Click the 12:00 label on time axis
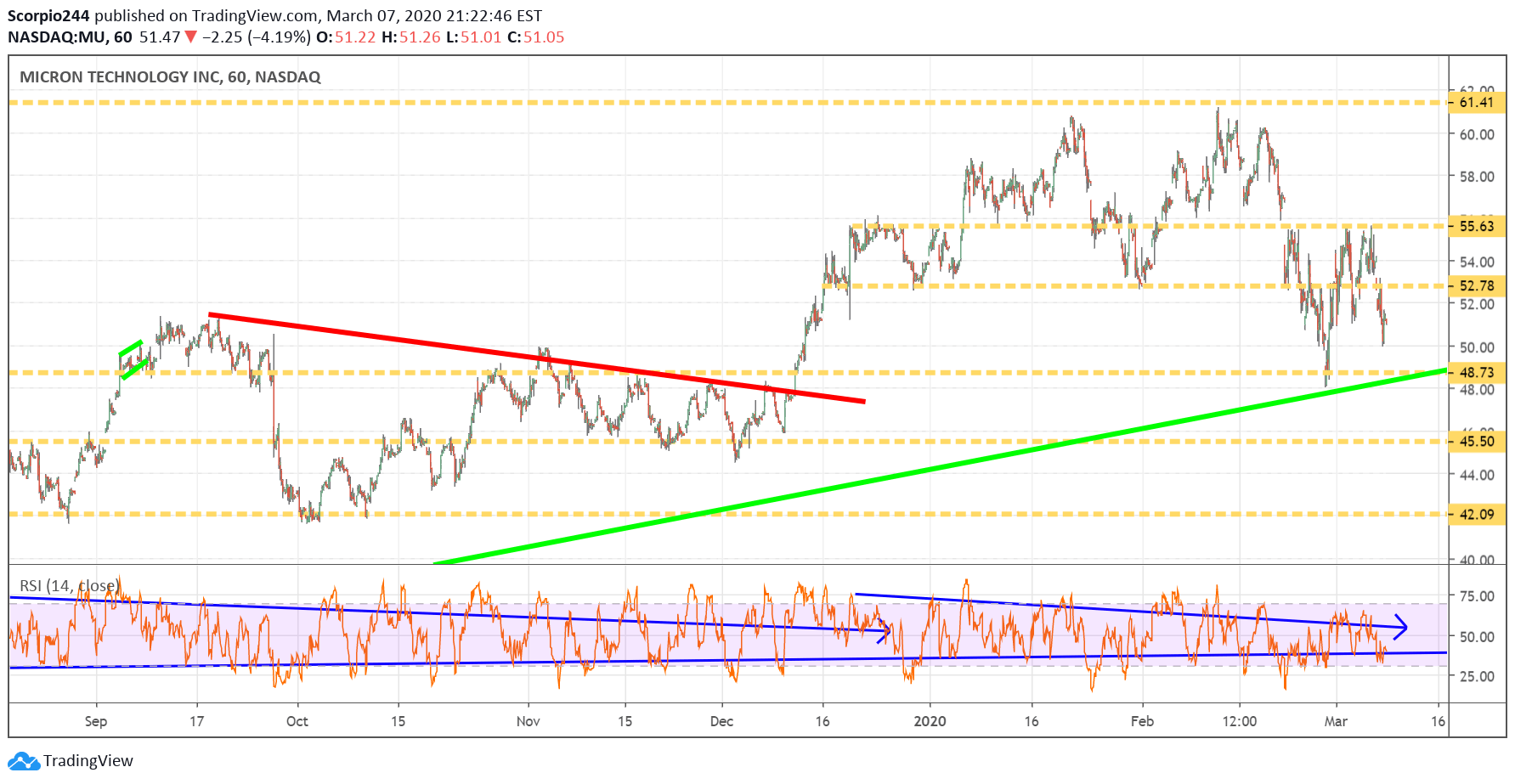1515x784 pixels. coord(1239,721)
